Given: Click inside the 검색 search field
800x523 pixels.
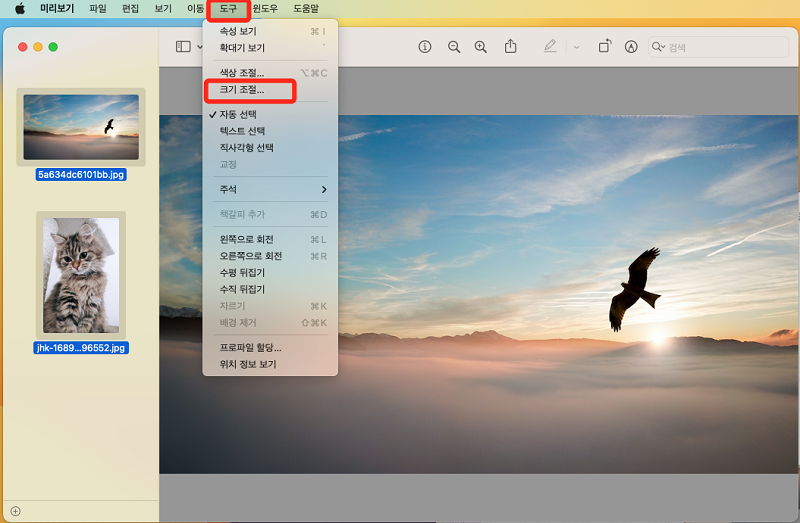Looking at the screenshot, I should pyautogui.click(x=720, y=47).
